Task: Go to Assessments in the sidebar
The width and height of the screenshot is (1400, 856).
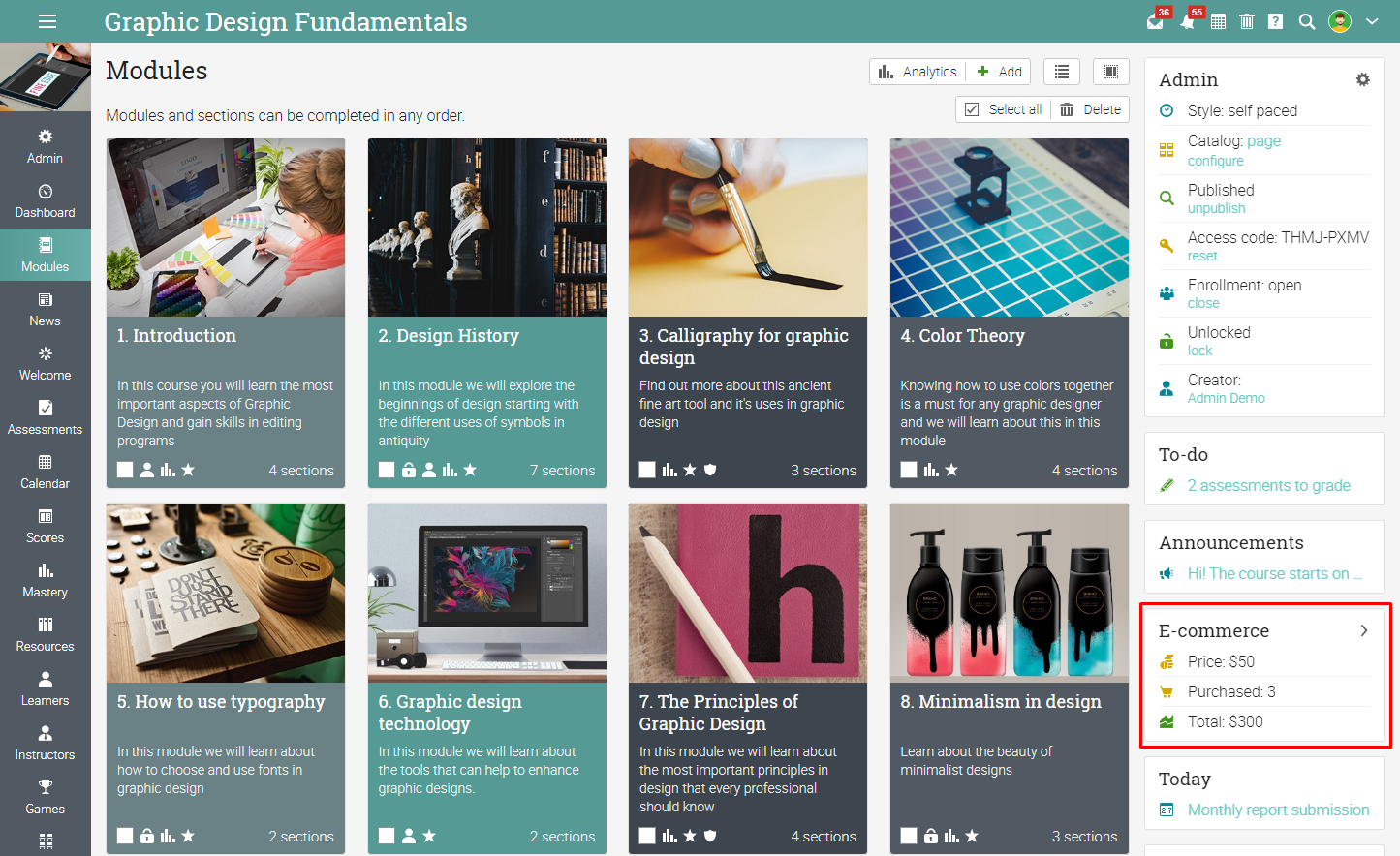Action: click(46, 418)
